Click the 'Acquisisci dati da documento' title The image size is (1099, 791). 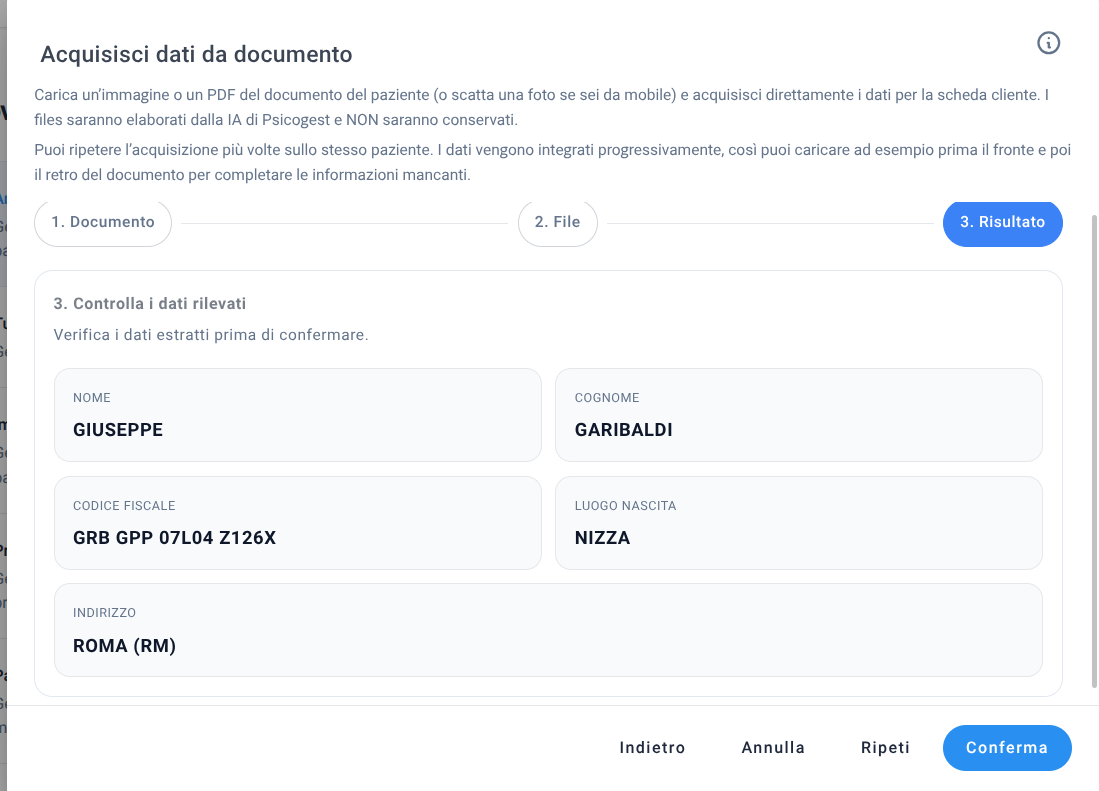(196, 54)
